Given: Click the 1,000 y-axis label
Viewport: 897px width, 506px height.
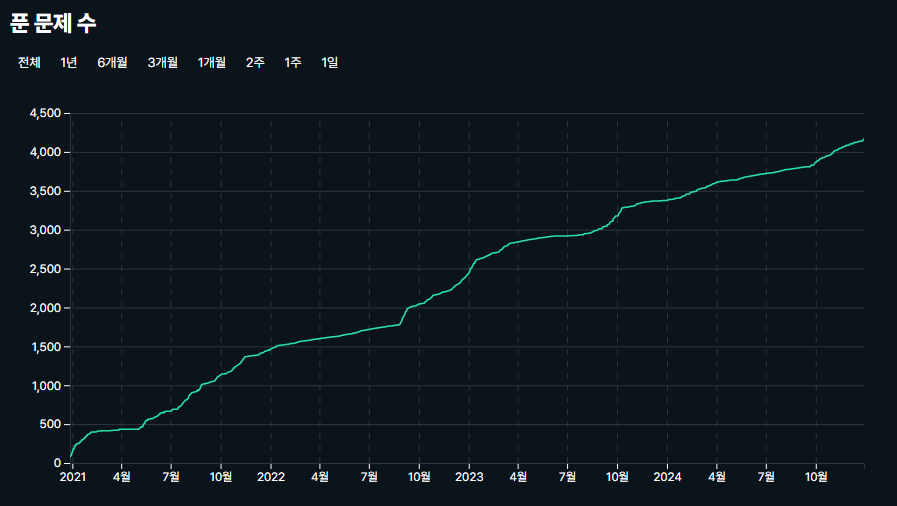Looking at the screenshot, I should [45, 385].
